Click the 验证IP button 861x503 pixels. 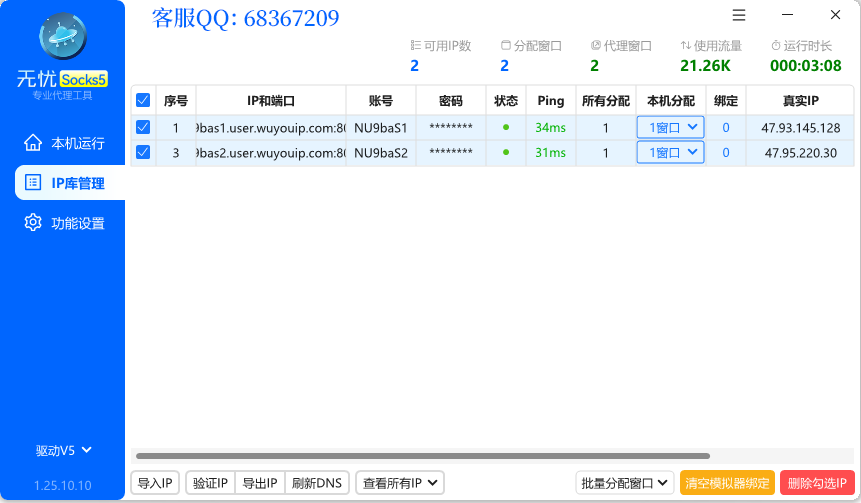click(x=210, y=483)
